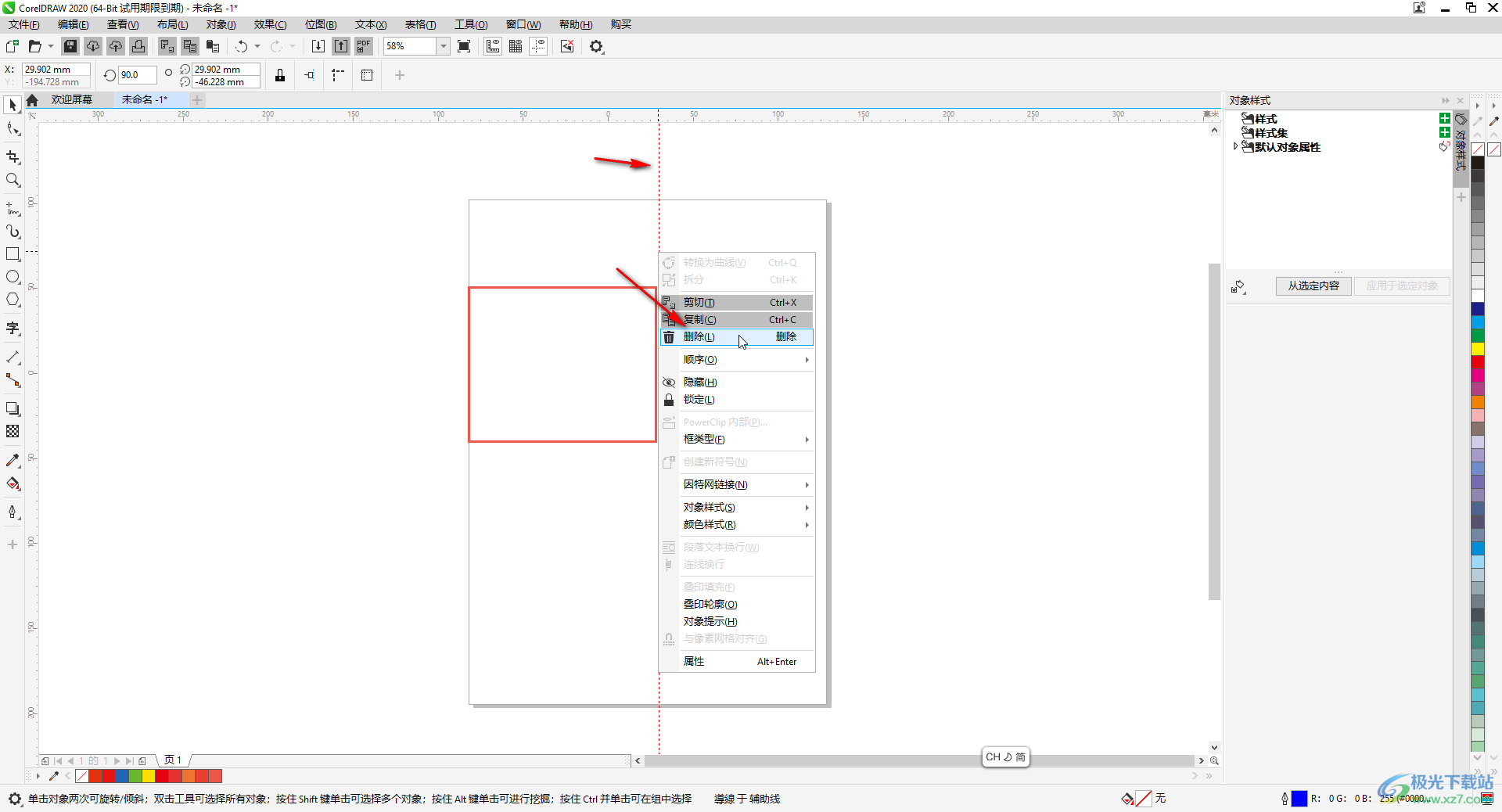Select the Text tool
This screenshot has height=812, width=1502.
[x=13, y=329]
